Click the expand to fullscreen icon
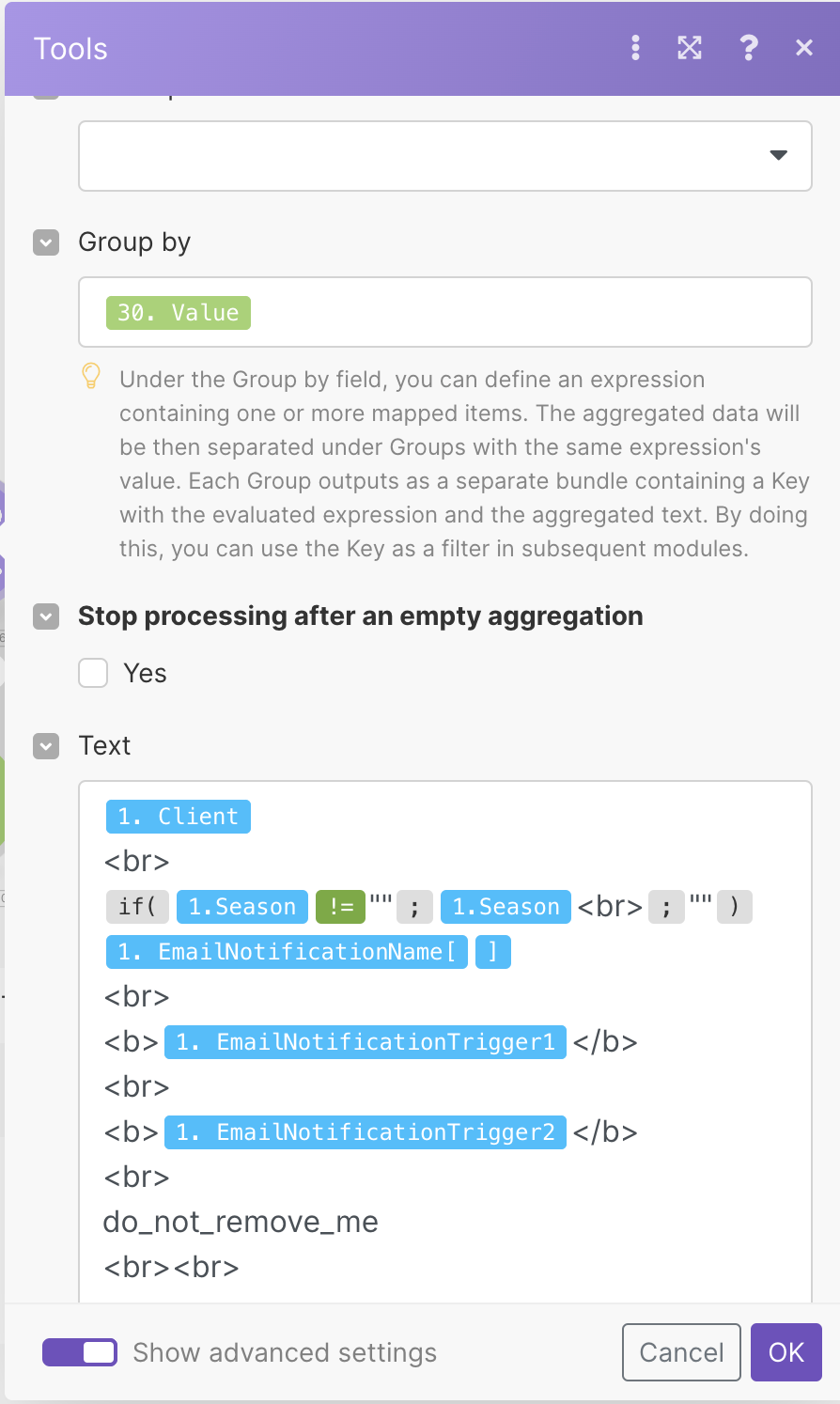The width and height of the screenshot is (840, 1404). pos(690,48)
